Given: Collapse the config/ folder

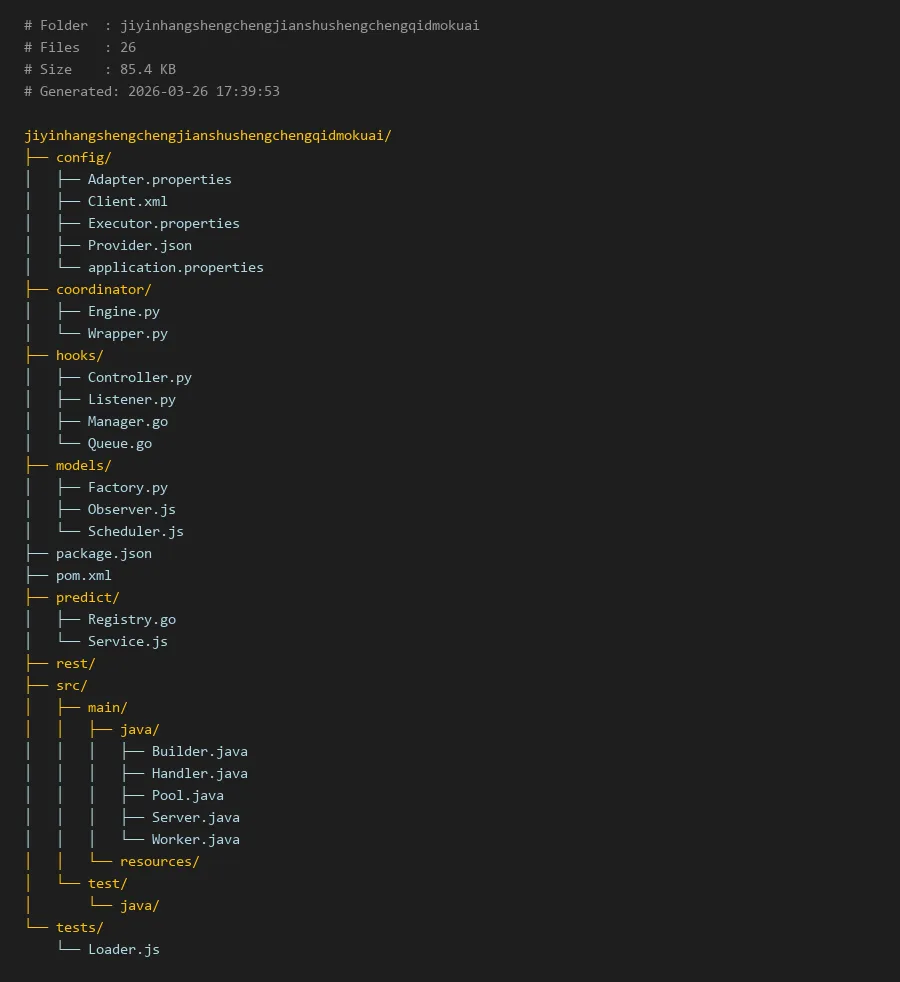Looking at the screenshot, I should [83, 157].
